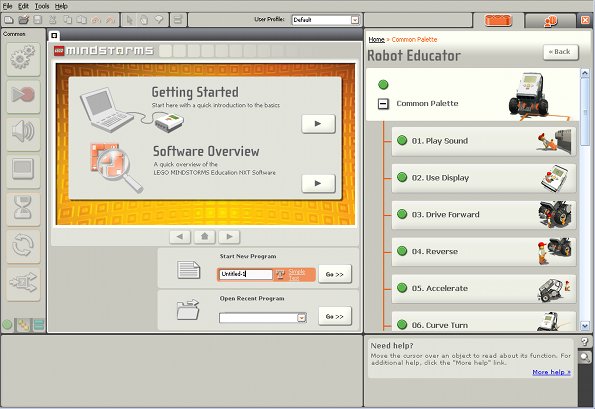Click Go for Start New Program
Viewport: 595px width, 409px height.
coord(335,274)
